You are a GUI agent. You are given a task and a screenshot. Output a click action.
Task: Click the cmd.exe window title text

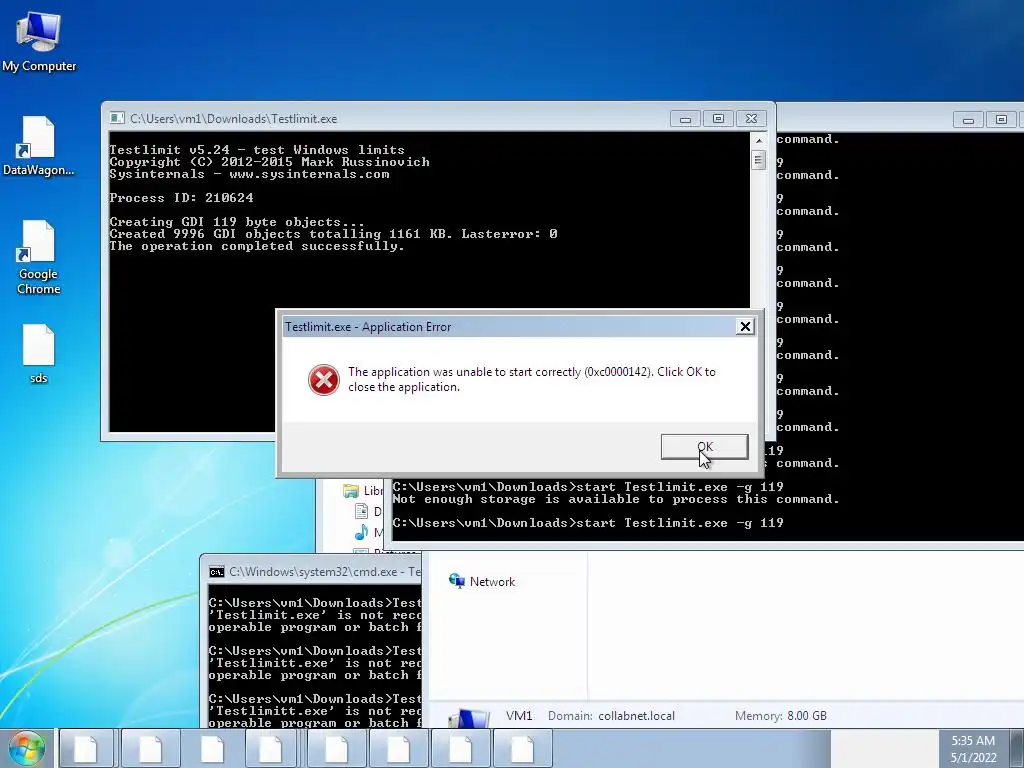point(325,571)
